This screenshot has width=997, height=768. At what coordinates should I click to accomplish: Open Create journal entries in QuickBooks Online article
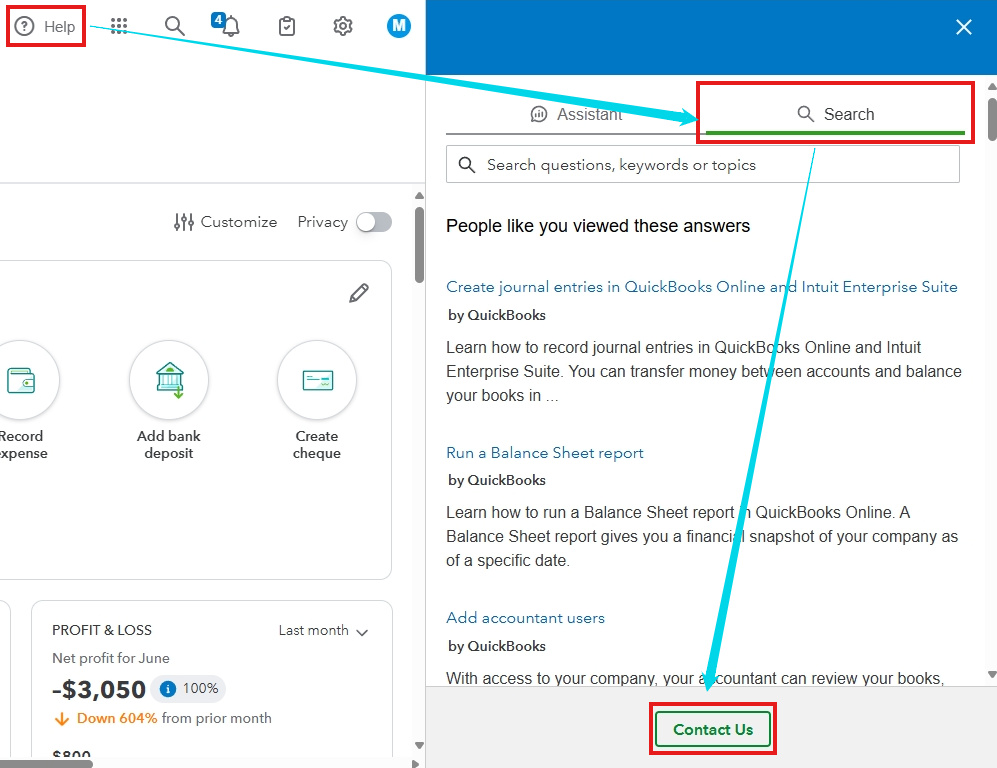701,287
